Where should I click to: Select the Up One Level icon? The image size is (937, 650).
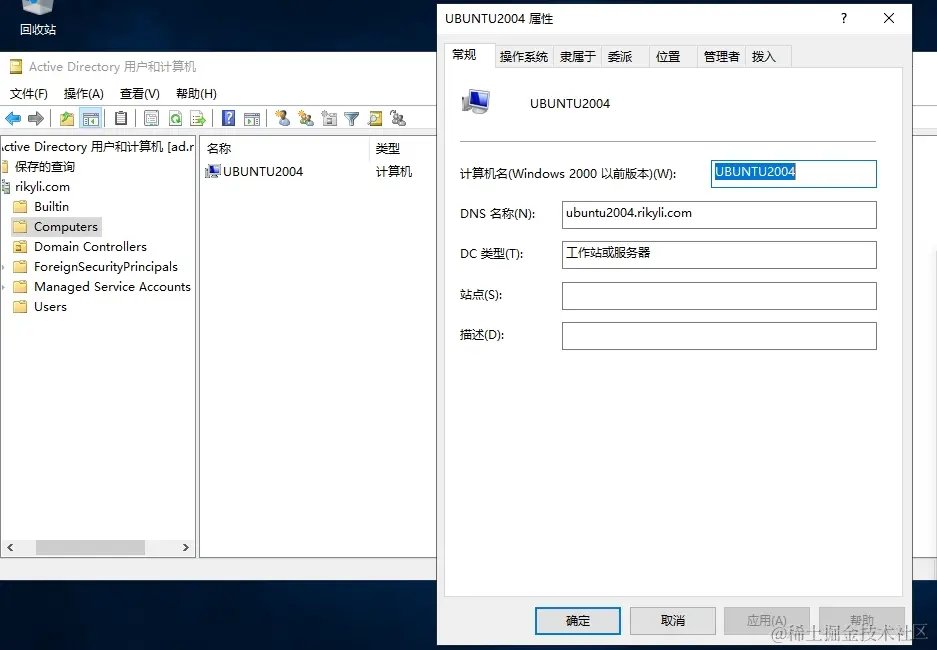[66, 117]
